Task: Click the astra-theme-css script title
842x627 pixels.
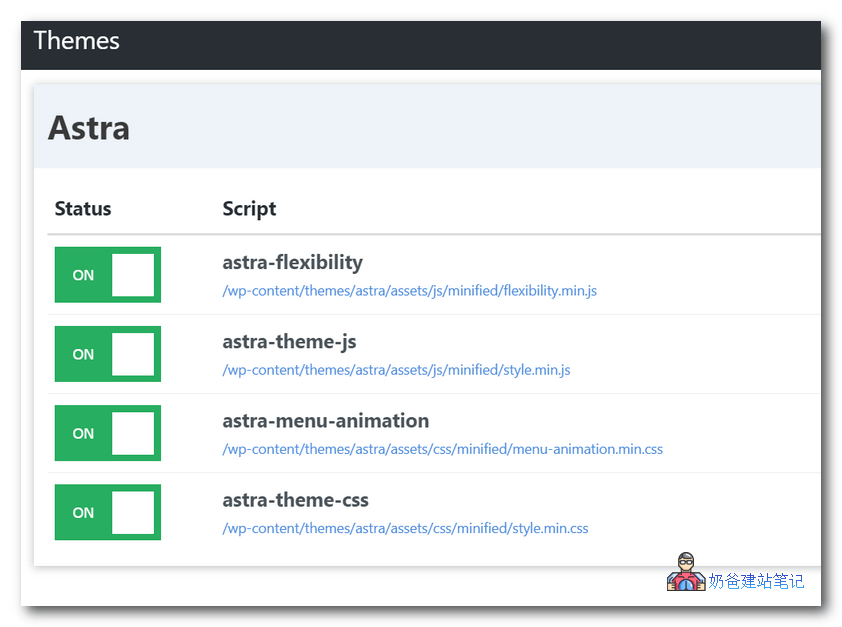Action: click(295, 499)
